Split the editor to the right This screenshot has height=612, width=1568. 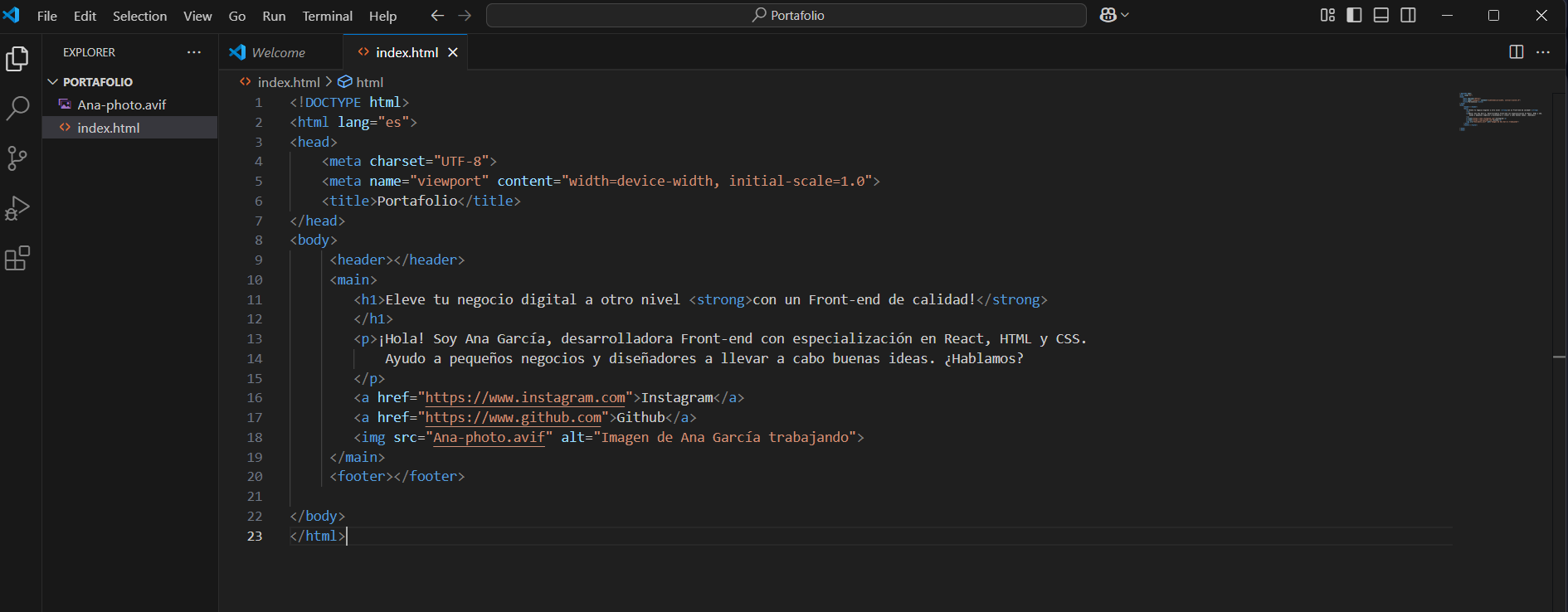(x=1517, y=51)
